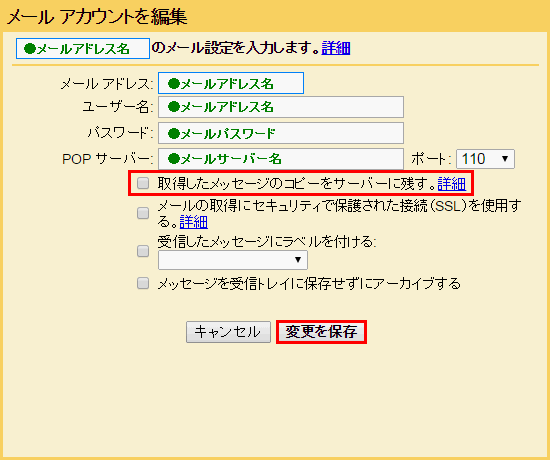Check 取得したメッセージのコピーをサーバーに残す box
The height and width of the screenshot is (460, 550).
coord(143,183)
